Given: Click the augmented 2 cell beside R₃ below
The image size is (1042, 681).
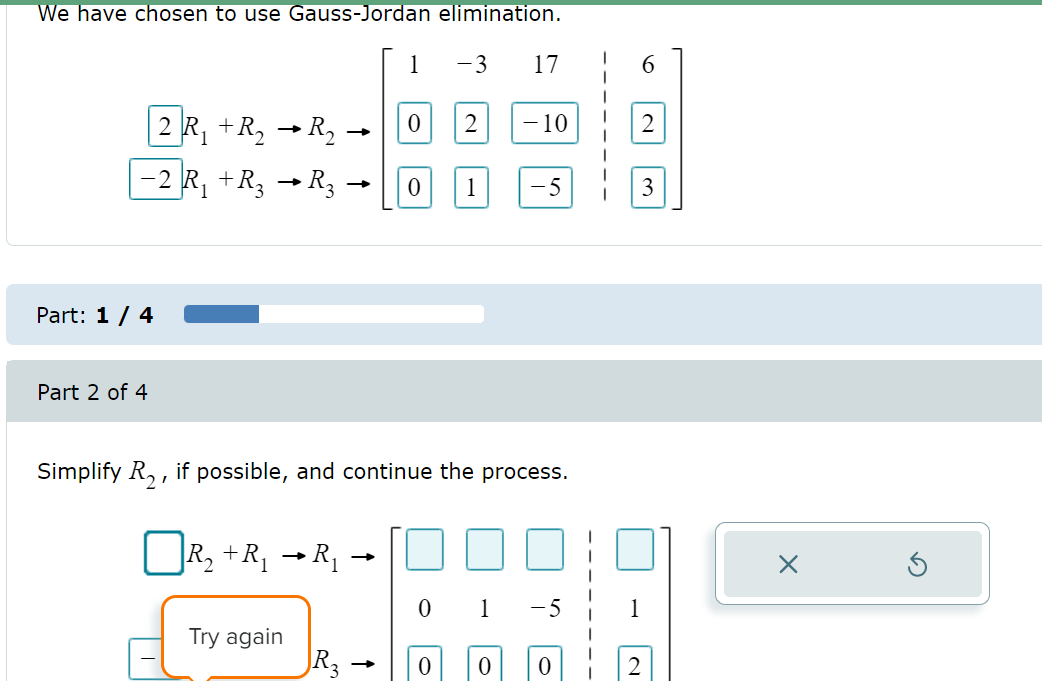Looking at the screenshot, I should point(635,663).
